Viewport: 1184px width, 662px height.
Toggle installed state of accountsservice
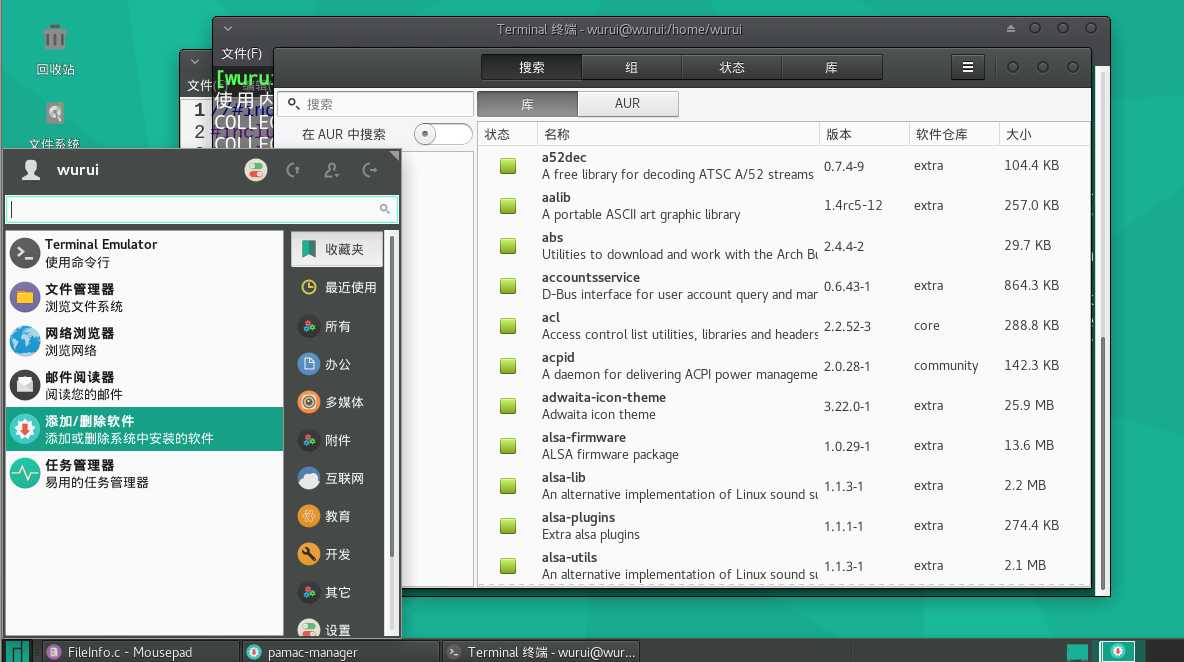(508, 286)
